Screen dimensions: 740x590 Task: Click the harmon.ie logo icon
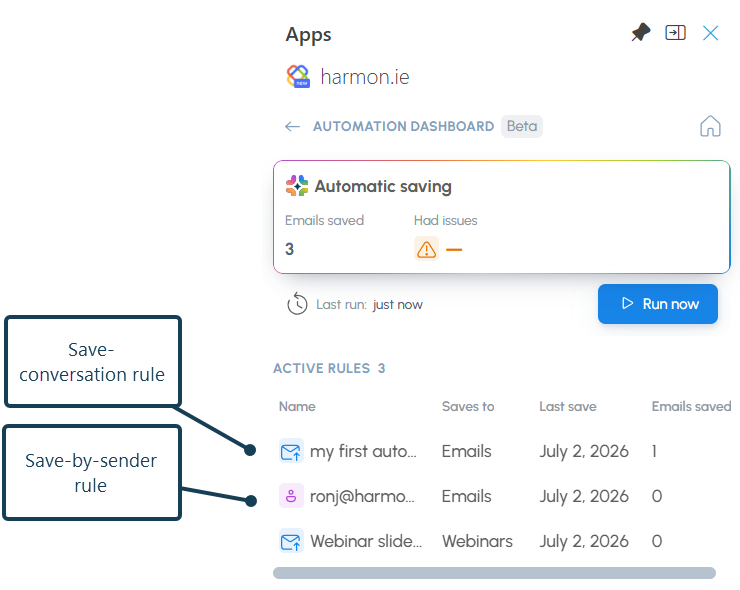click(298, 76)
